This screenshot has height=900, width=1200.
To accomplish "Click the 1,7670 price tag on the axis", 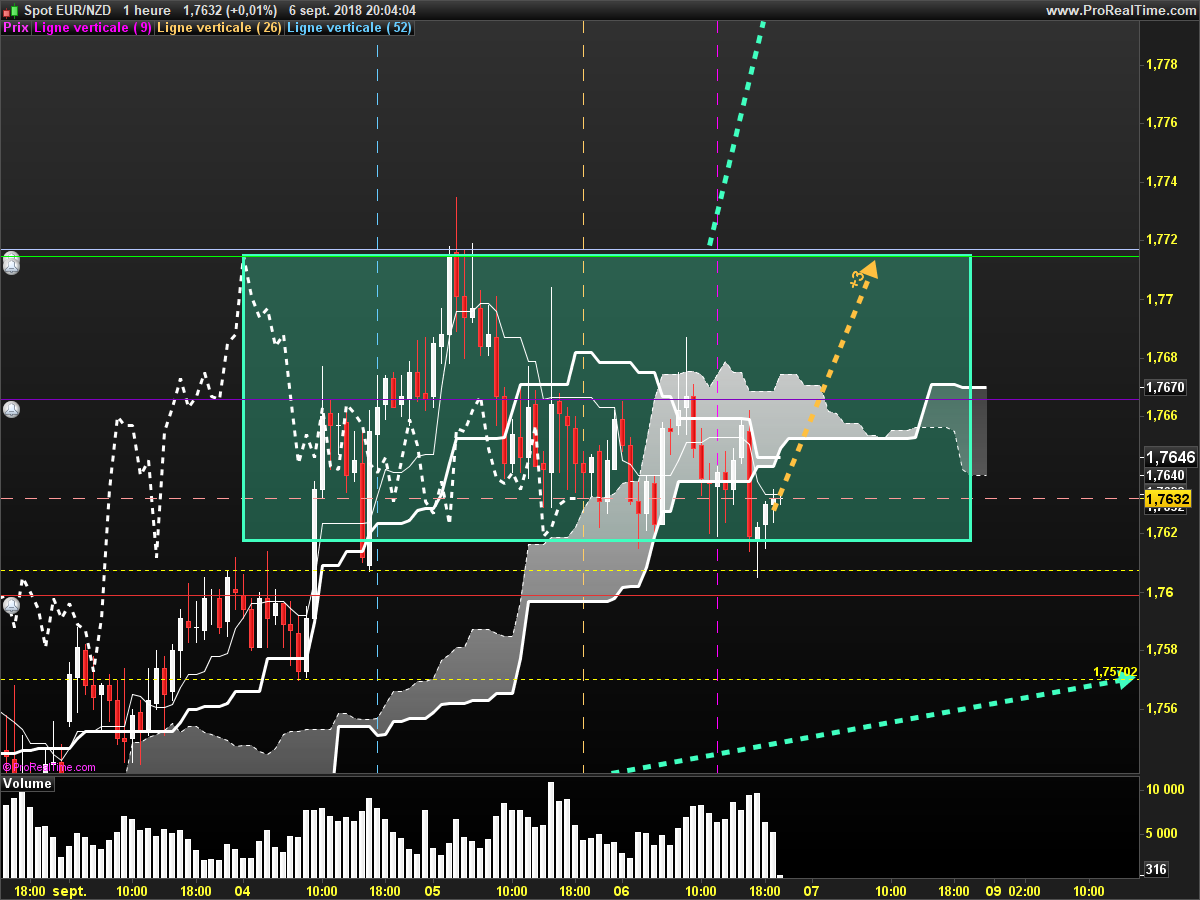I will 1165,386.
